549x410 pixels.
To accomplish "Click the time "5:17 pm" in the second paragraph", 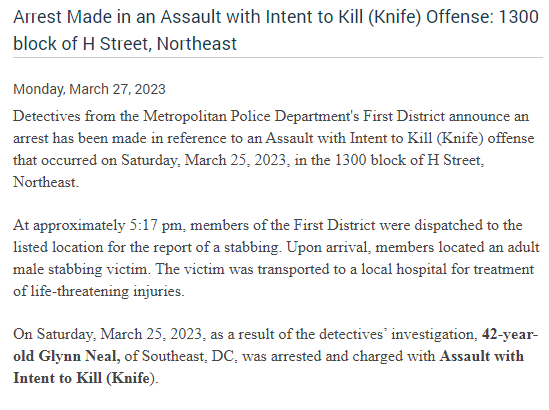I will pyautogui.click(x=156, y=225).
